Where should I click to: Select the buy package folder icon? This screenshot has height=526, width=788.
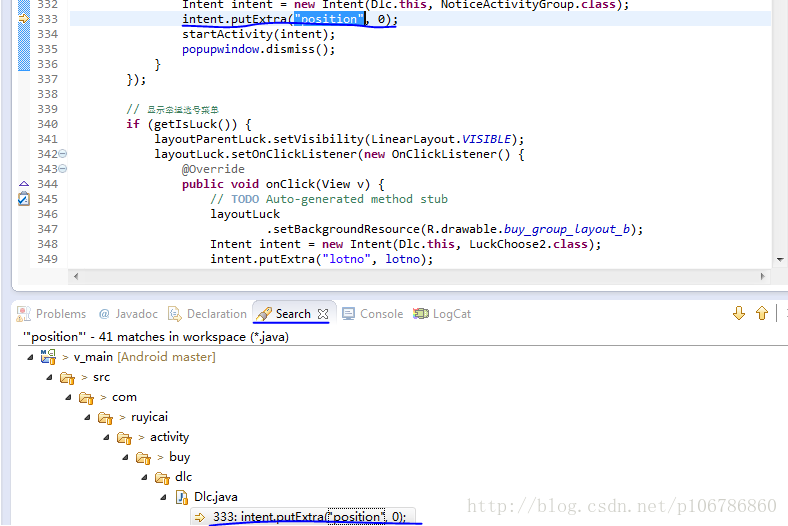(144, 457)
